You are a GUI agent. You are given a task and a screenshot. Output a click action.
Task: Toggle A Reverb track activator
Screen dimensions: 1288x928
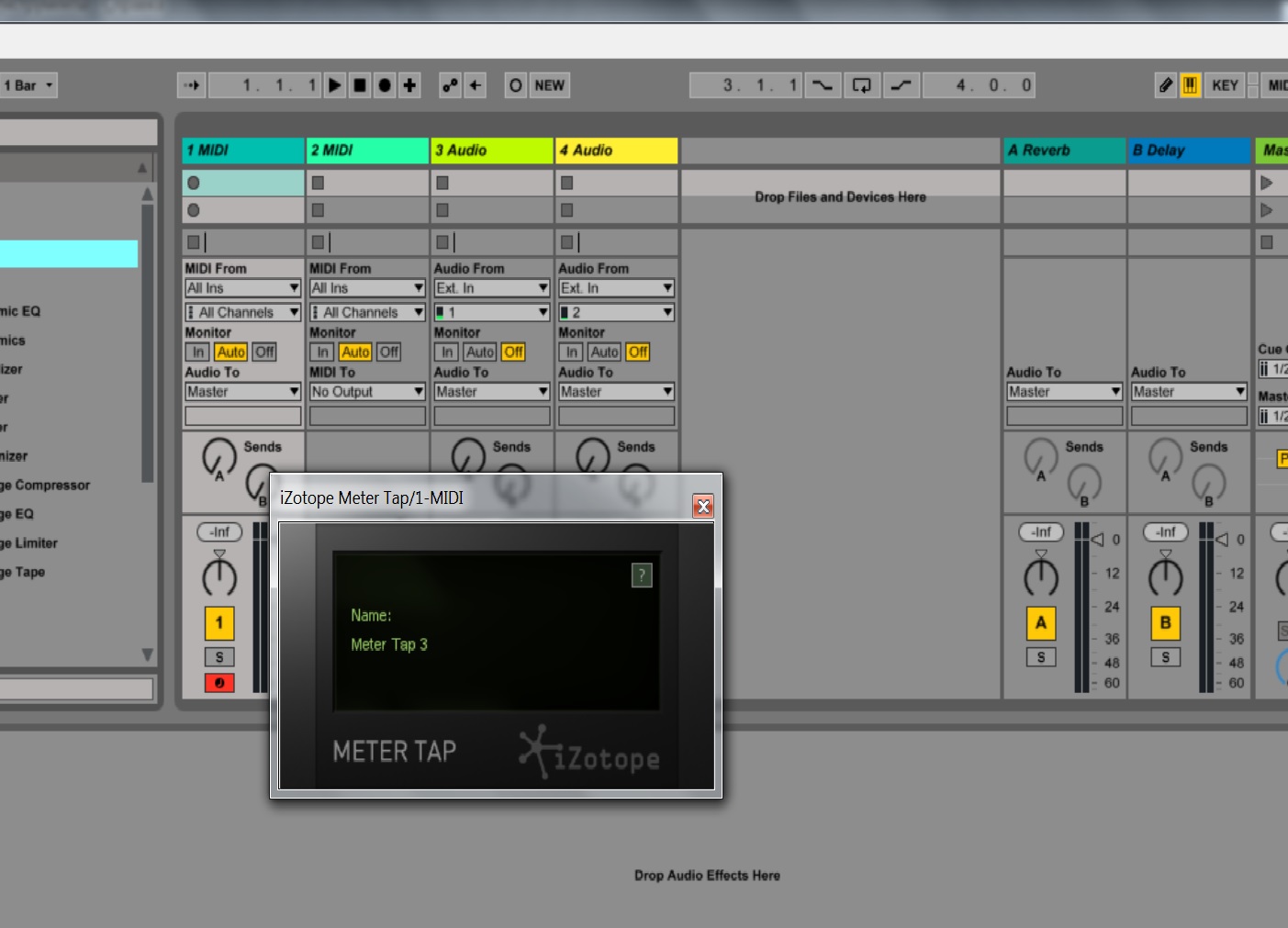(x=1041, y=623)
